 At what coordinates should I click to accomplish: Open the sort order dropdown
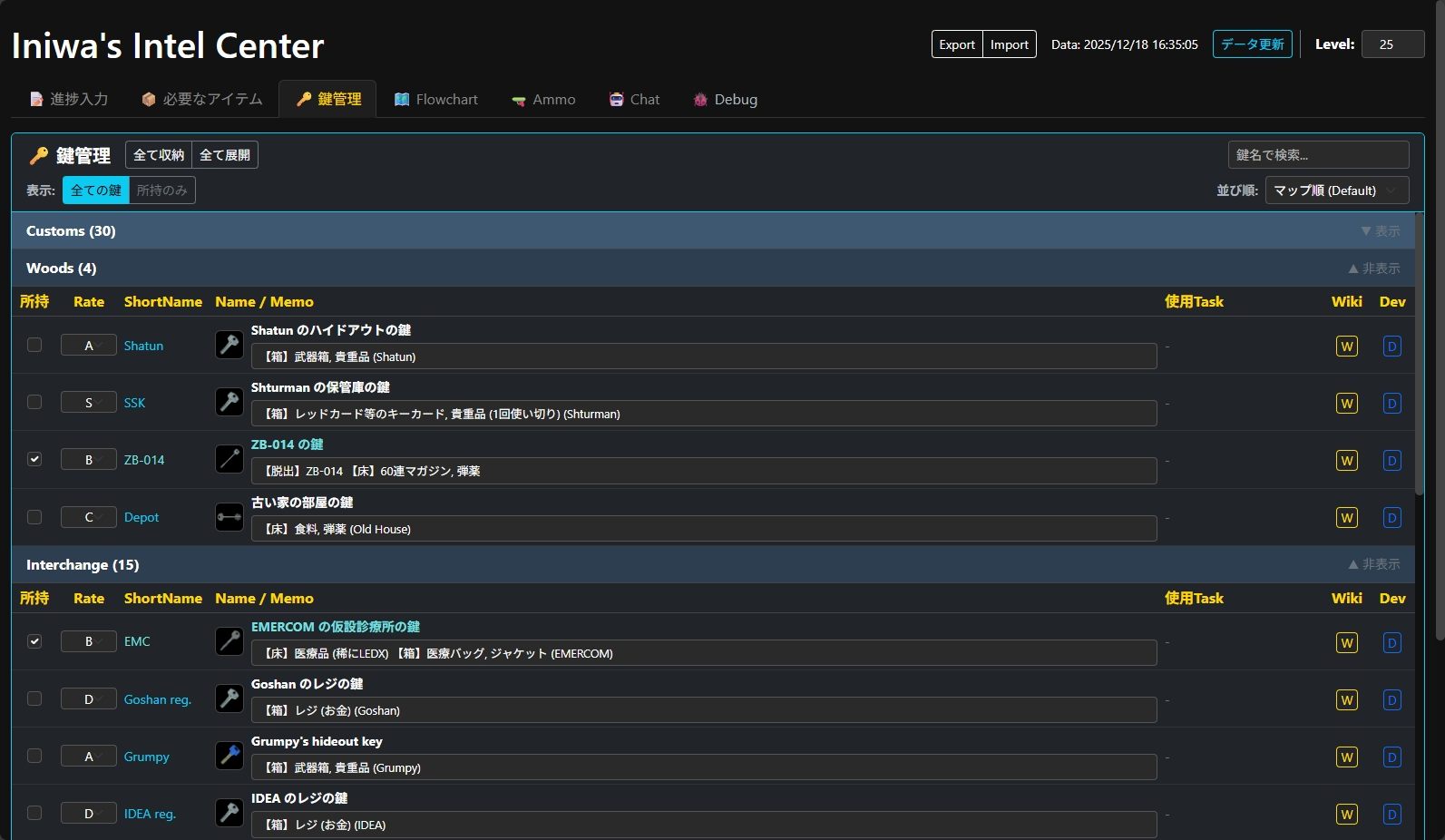pyautogui.click(x=1336, y=190)
